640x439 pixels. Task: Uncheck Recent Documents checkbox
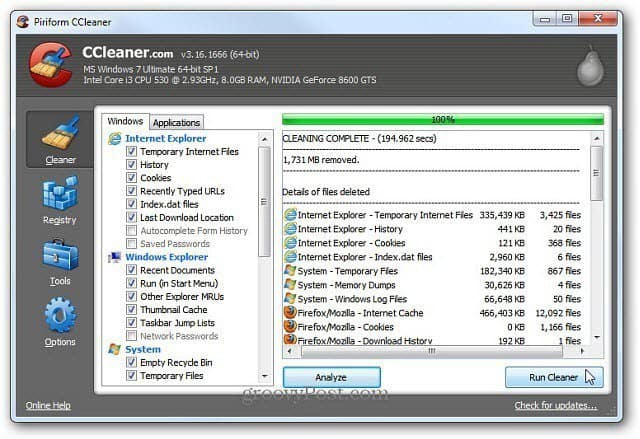[131, 270]
